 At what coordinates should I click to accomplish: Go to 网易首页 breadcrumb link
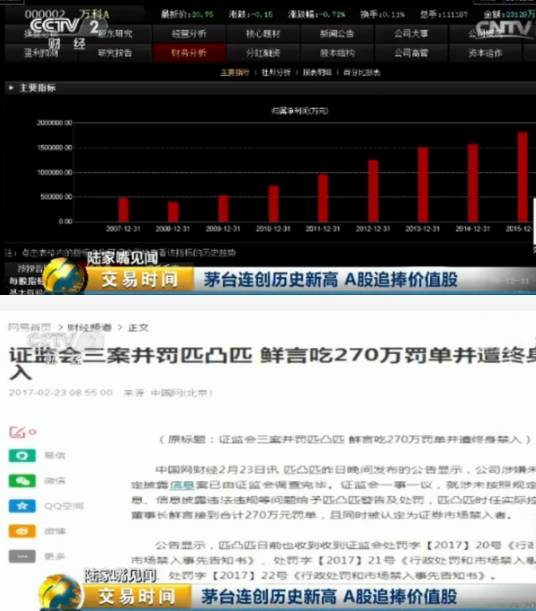click(30, 327)
